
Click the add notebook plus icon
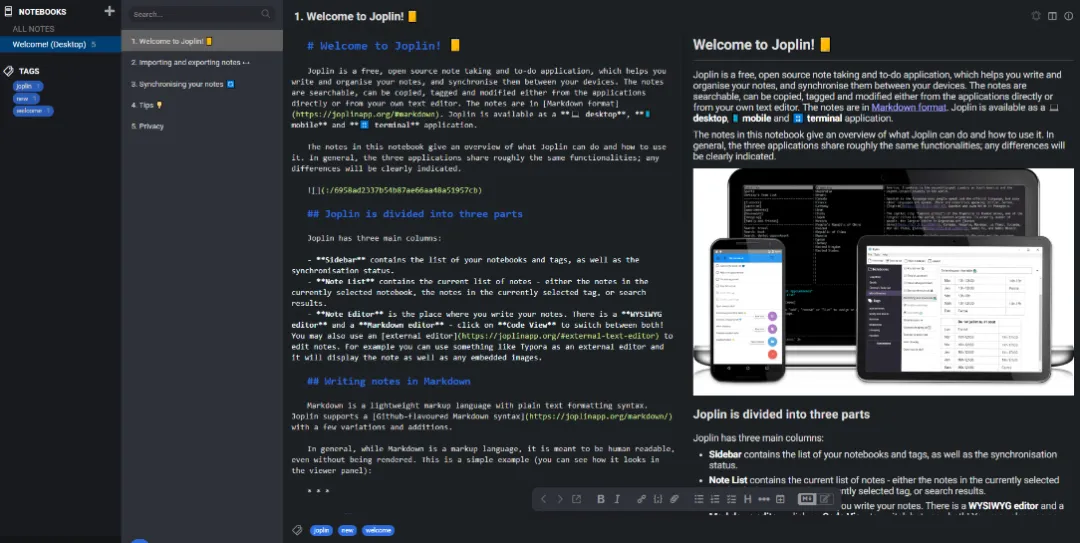[109, 11]
